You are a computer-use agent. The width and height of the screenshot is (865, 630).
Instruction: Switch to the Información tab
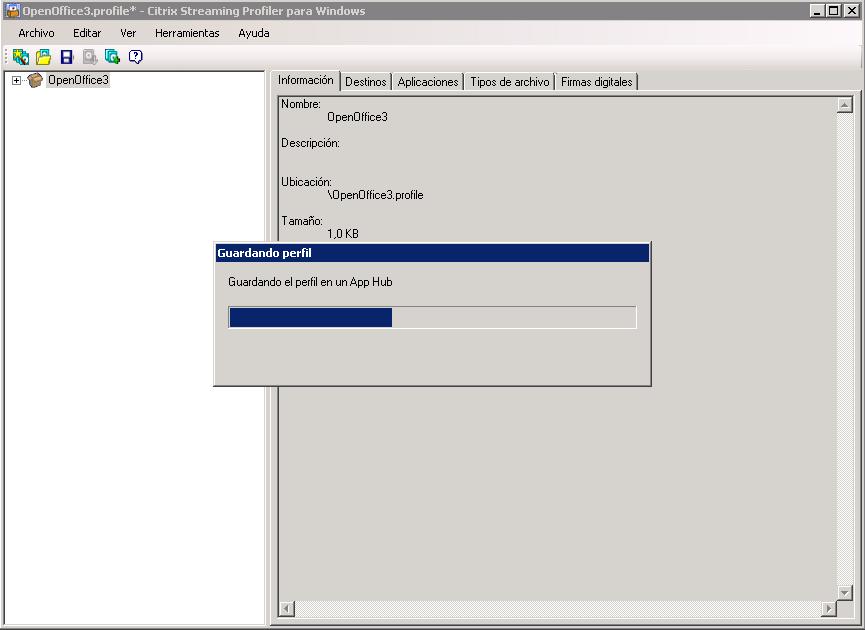tap(306, 80)
